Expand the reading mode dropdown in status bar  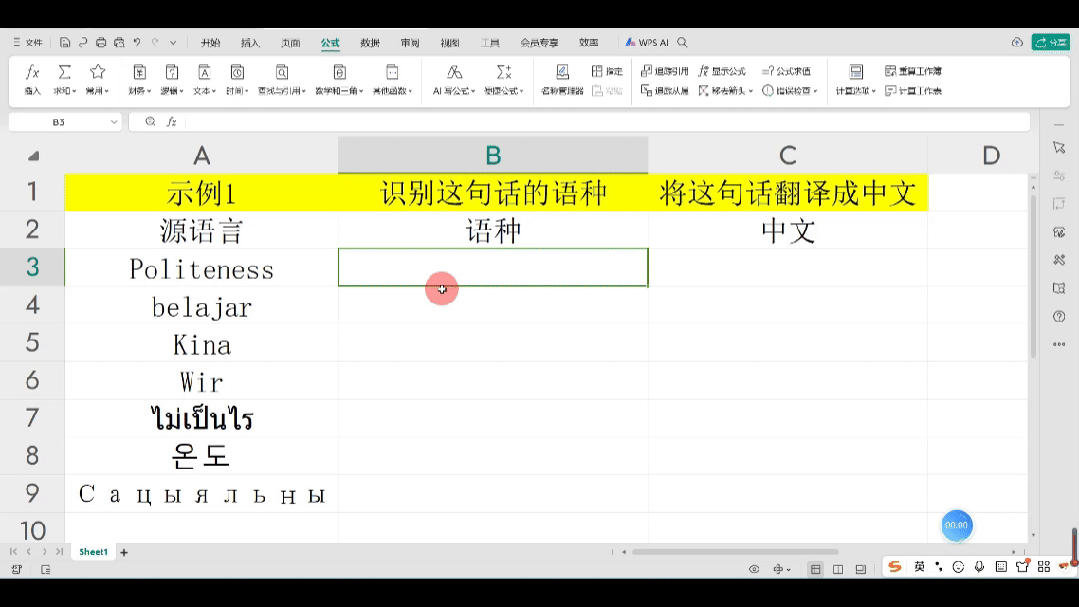789,569
